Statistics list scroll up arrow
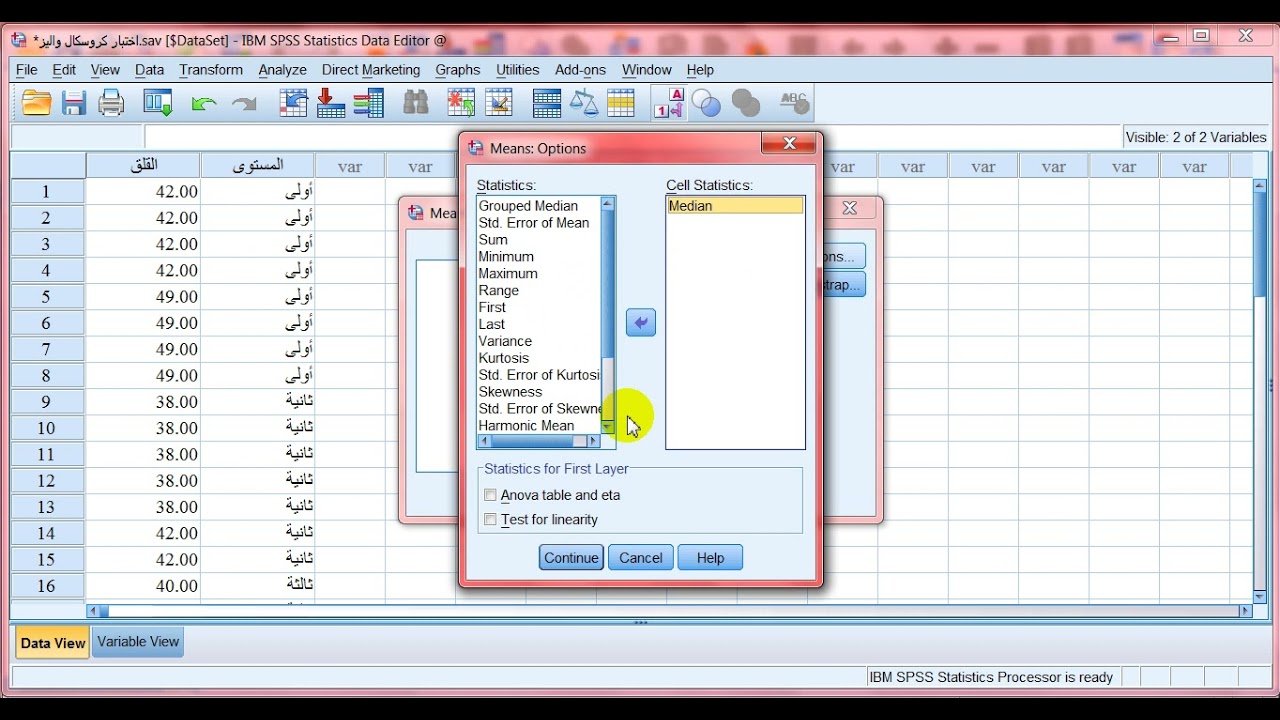The image size is (1280, 720). (608, 204)
